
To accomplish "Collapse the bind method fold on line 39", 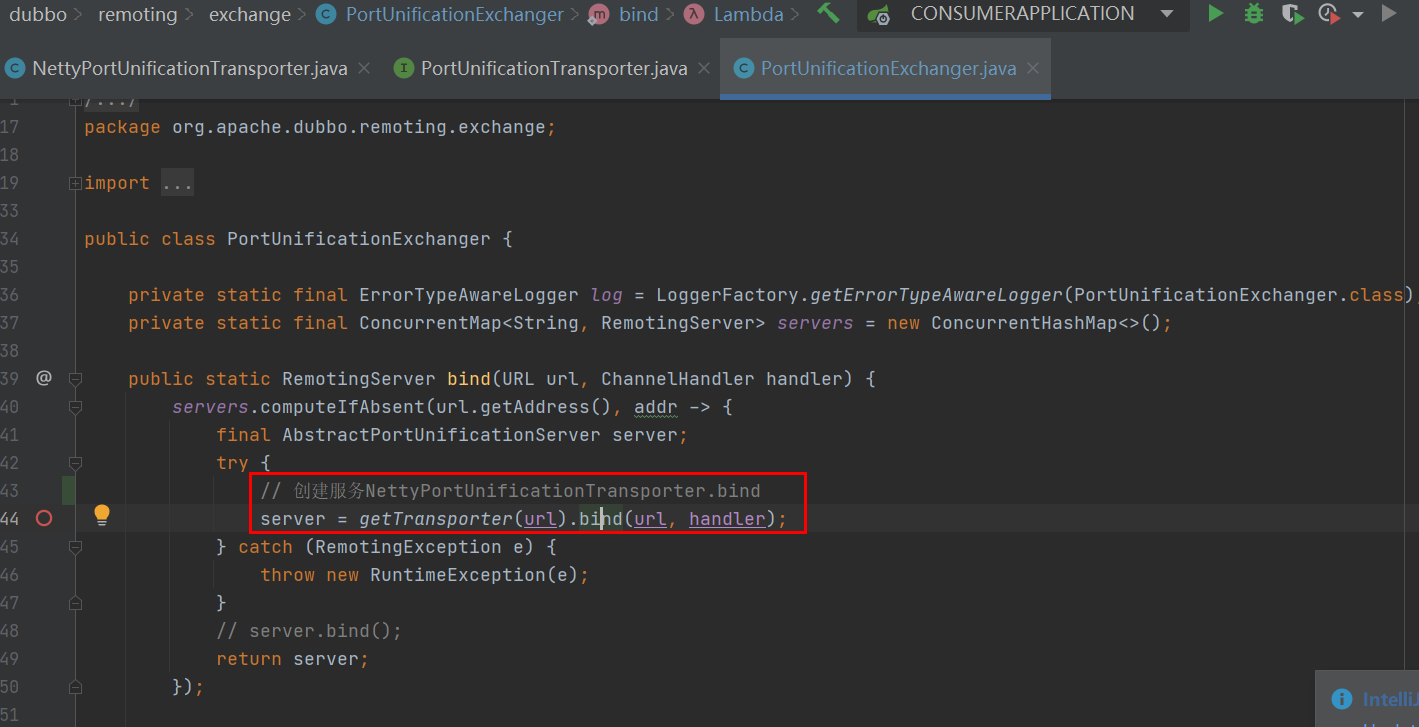I will 75,379.
